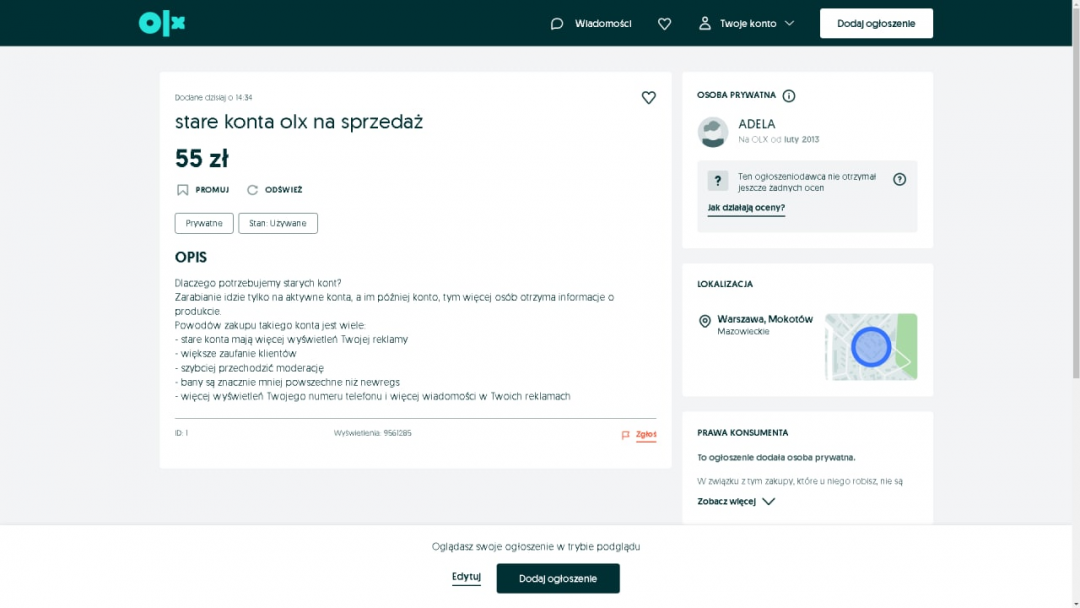Expand Zobacz więcej in consumer rights
The image size is (1080, 608).
tap(736, 502)
